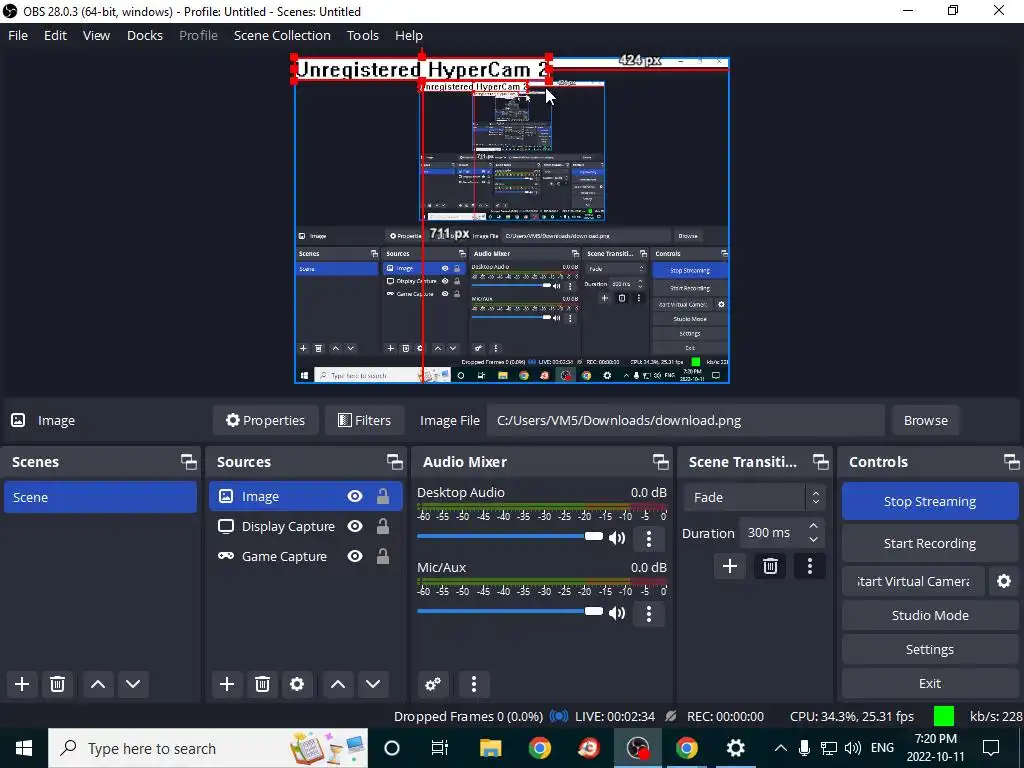Mute Mic/Aux speaker icon

click(617, 613)
